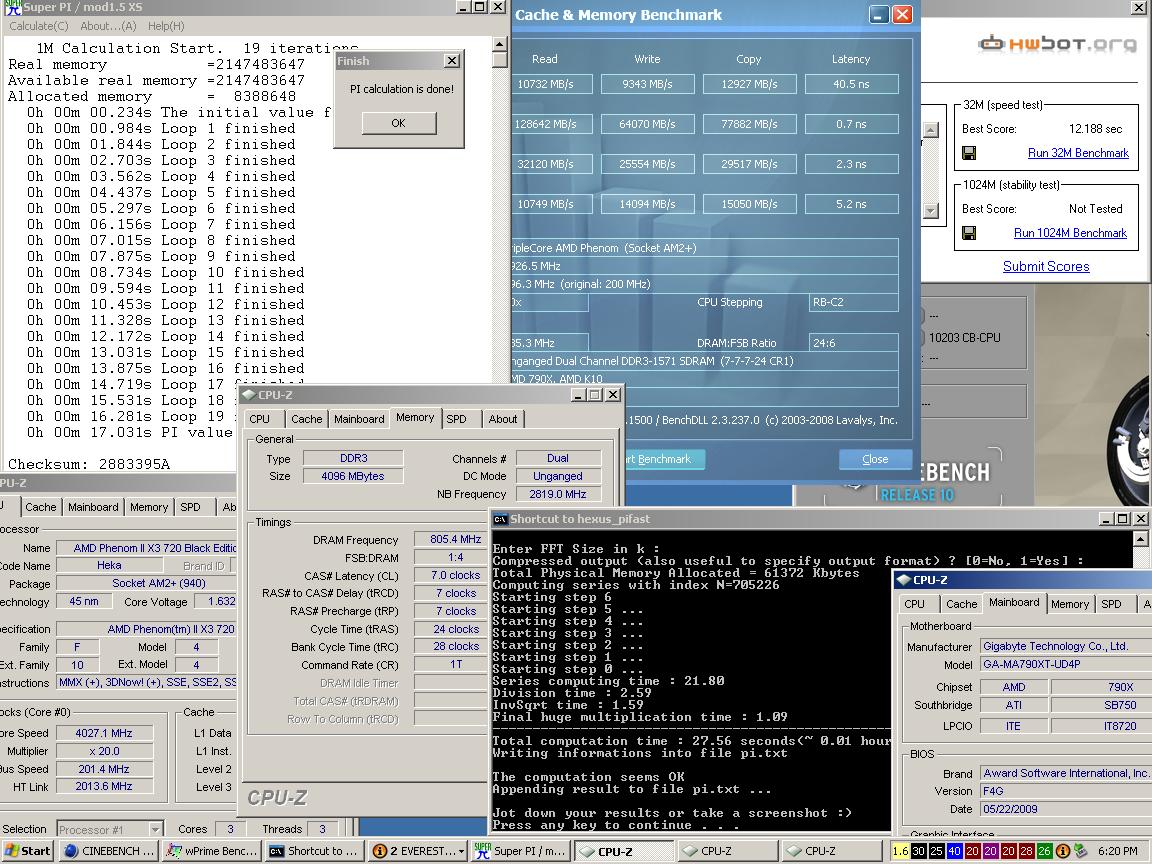
Task: Click the Start button on the taskbar
Action: tap(27, 851)
